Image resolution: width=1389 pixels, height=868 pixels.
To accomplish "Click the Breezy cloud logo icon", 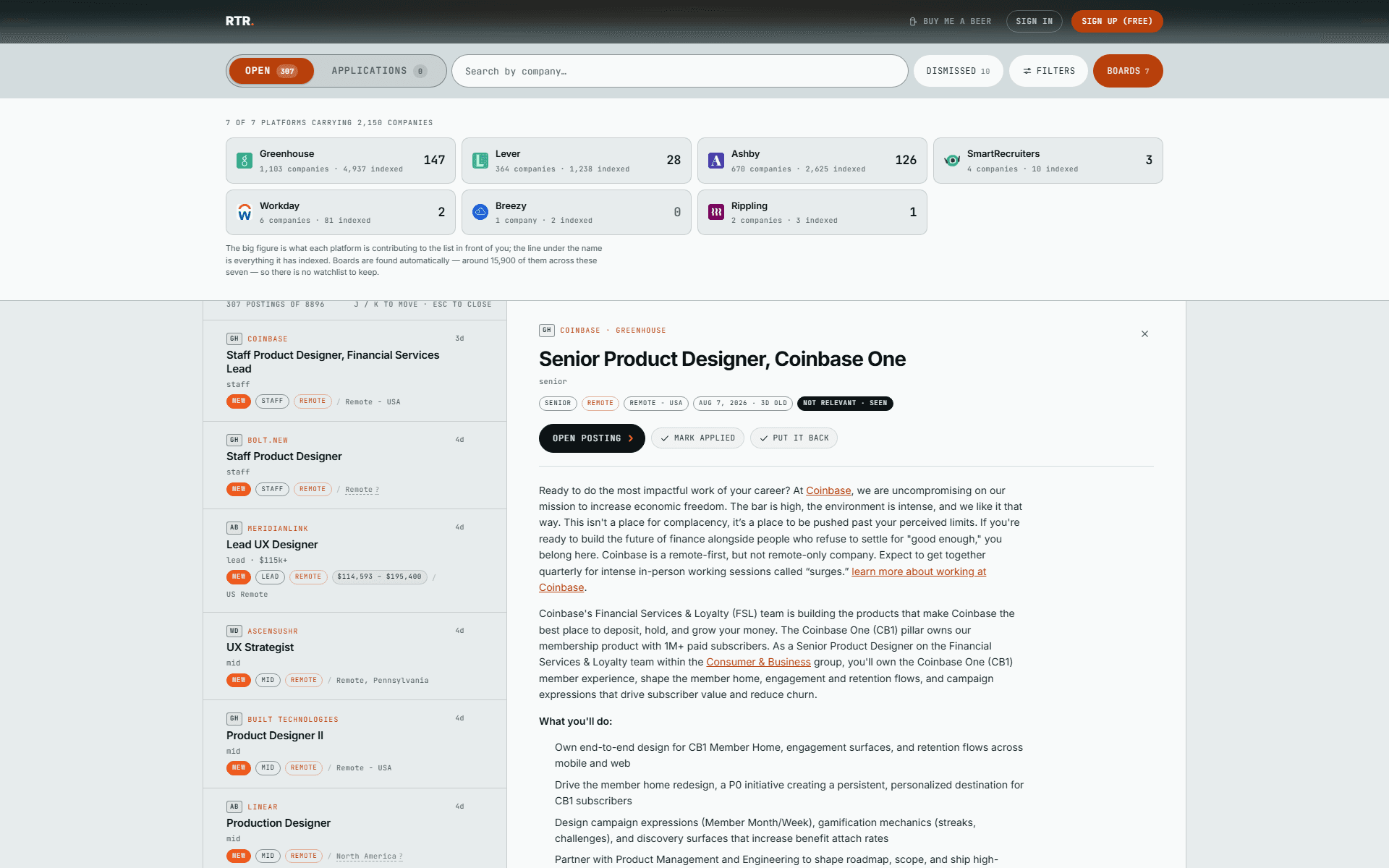I will tap(480, 212).
